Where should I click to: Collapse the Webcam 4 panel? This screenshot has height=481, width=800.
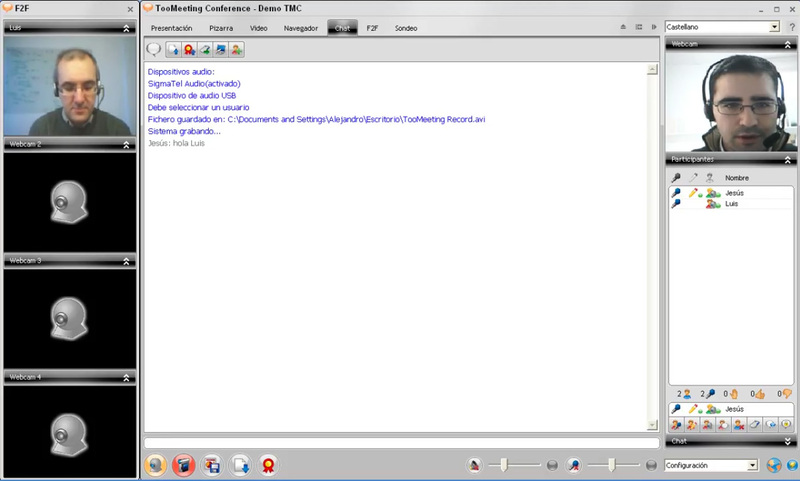(x=126, y=377)
